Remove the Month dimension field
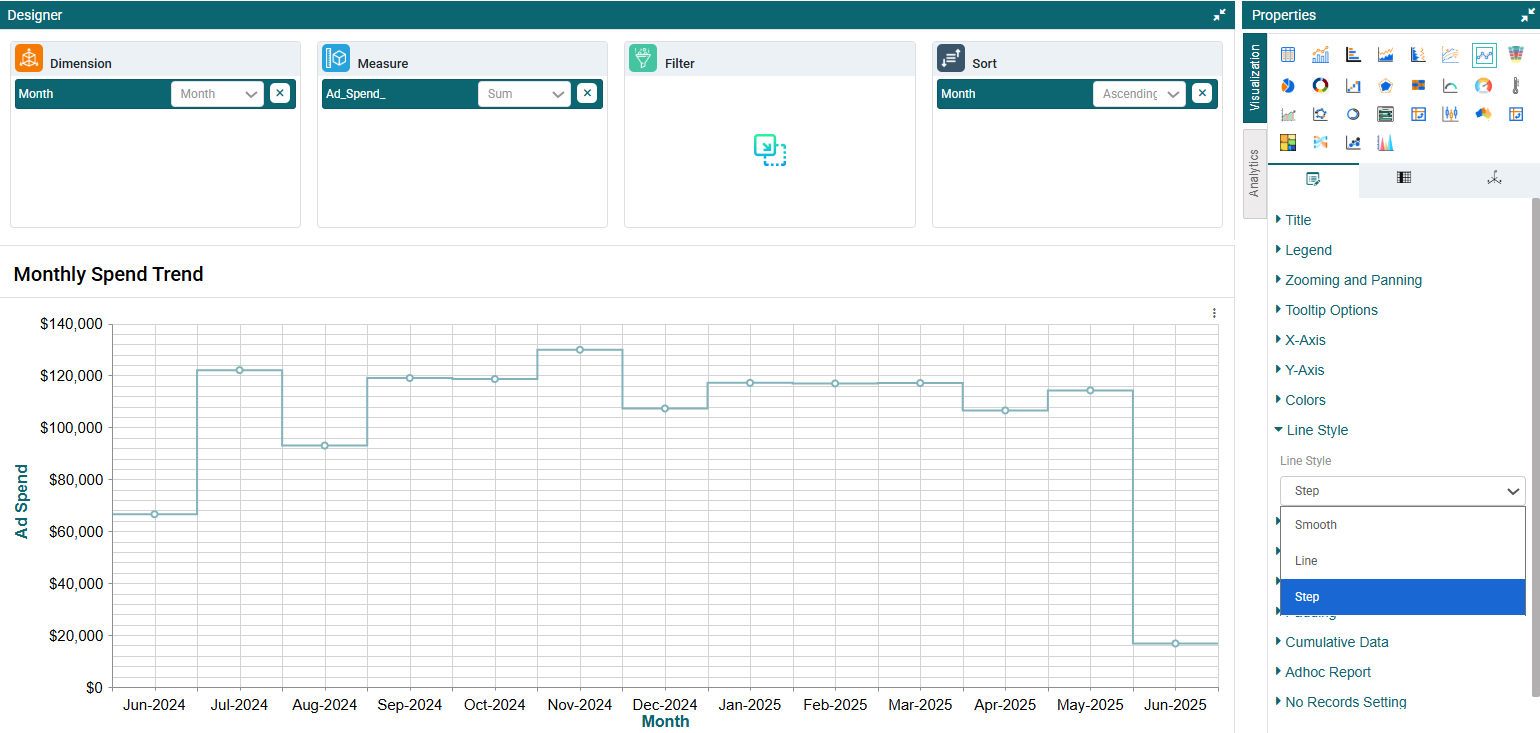Viewport: 1540px width, 733px height. coord(280,93)
